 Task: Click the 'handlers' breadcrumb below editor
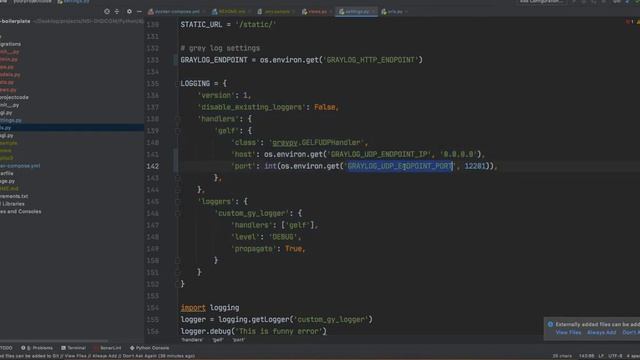[x=192, y=340]
